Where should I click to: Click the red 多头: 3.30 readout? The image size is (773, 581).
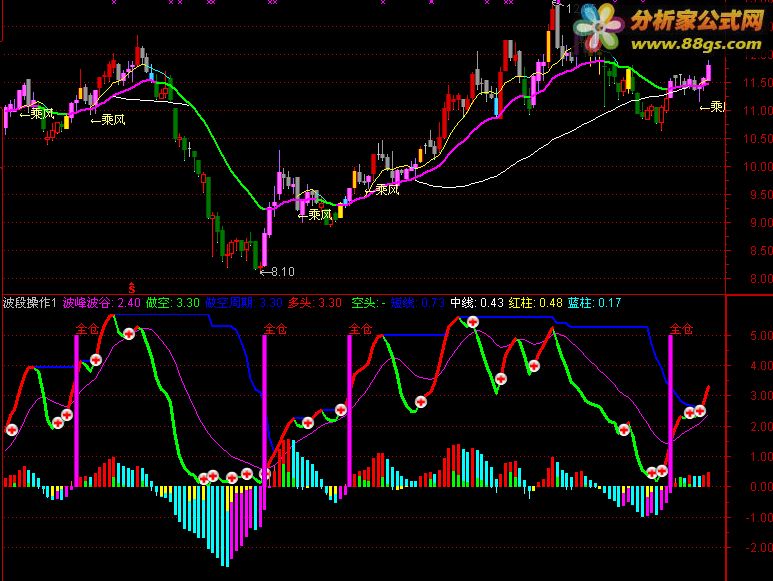[x=315, y=303]
